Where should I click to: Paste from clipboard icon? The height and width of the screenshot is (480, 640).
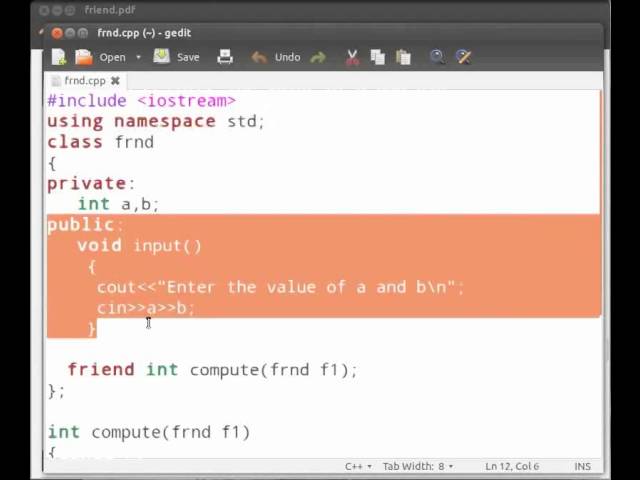402,57
